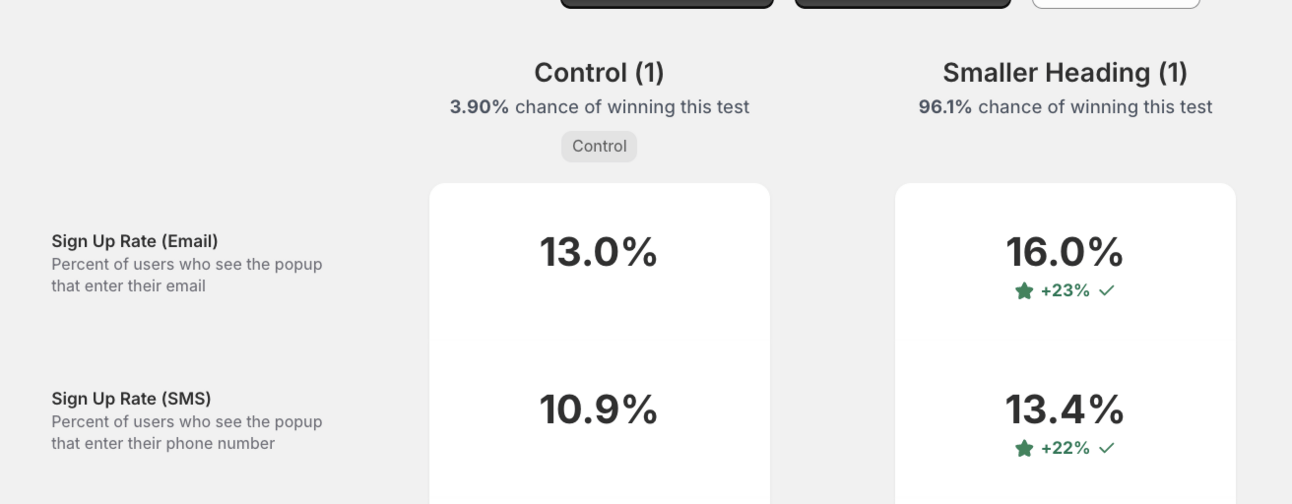Click the 96.1% chance of winning text
This screenshot has height=504, width=1292.
[x=1065, y=107]
